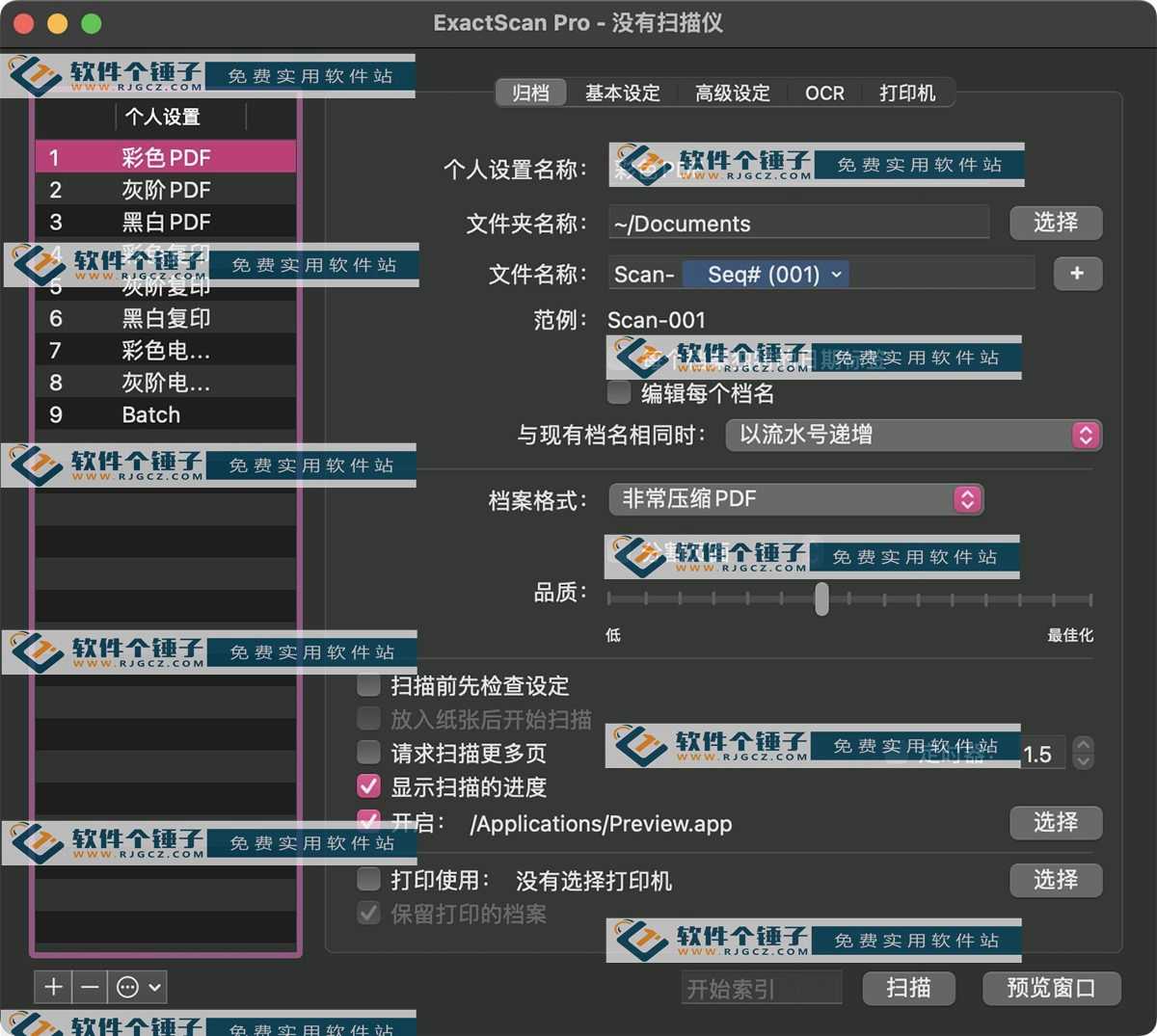This screenshot has width=1157, height=1036.
Task: Select the OCR tab
Action: 824,93
